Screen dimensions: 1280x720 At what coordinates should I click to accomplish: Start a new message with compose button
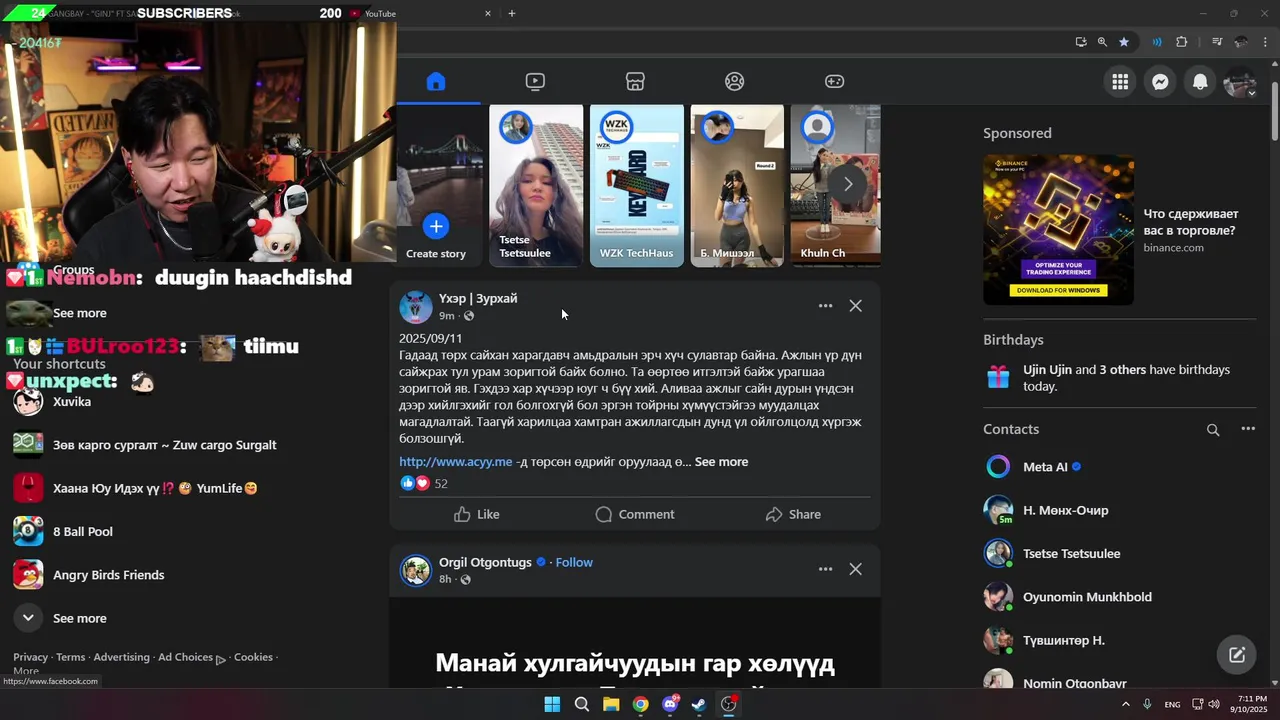pyautogui.click(x=1237, y=655)
